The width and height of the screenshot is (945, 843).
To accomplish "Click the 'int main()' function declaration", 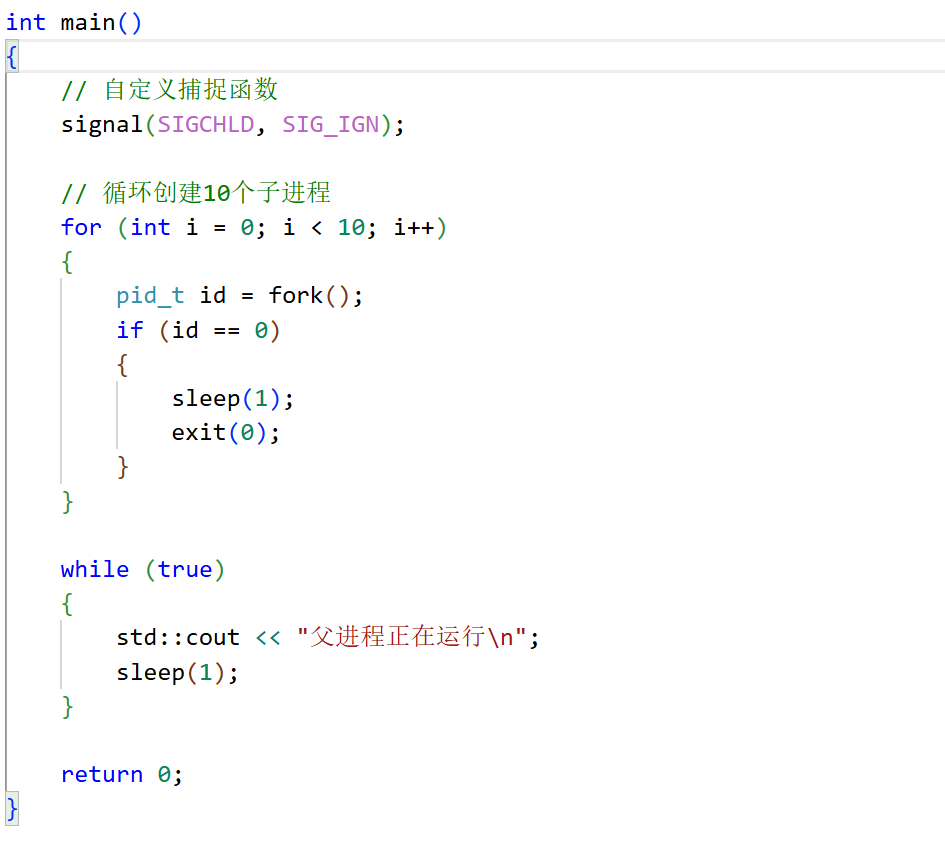I will [74, 23].
